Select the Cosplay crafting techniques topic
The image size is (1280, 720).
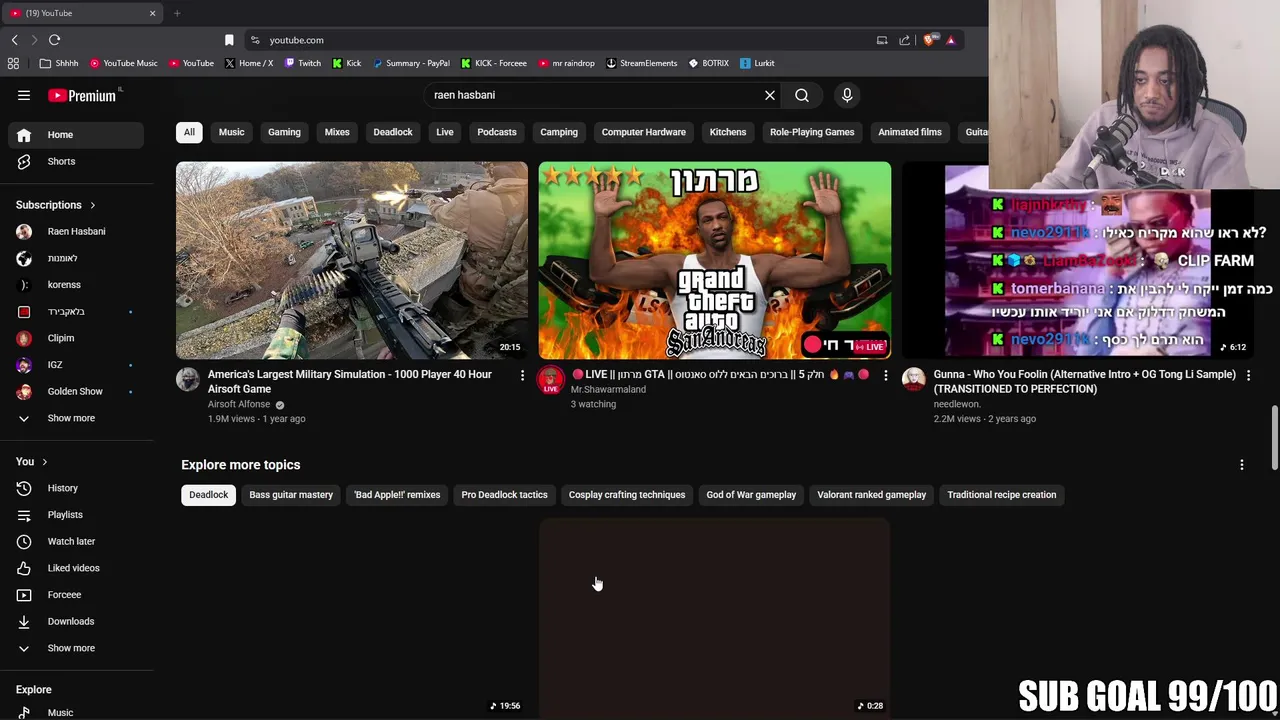(x=627, y=495)
